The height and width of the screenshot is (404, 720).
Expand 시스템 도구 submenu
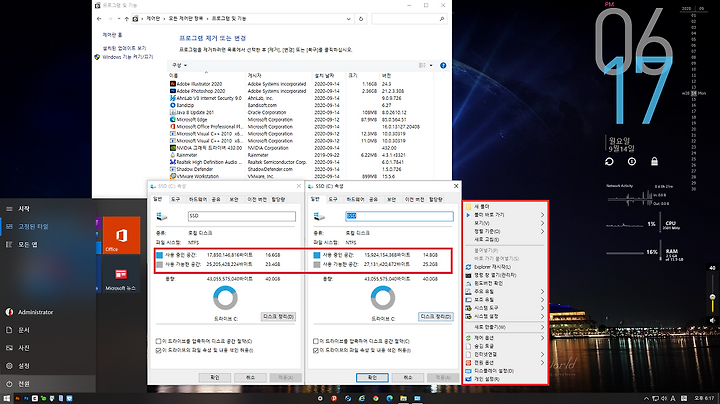coord(505,308)
